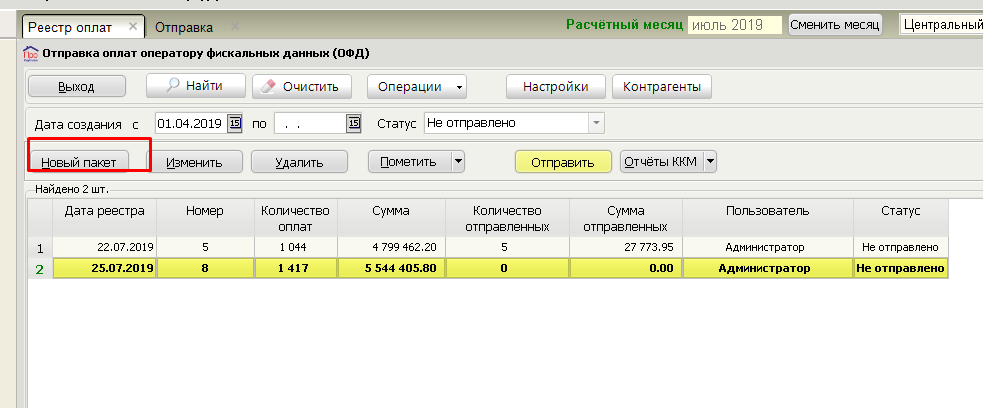Open the Центральный dropdown at top right
Viewport: 983px width, 408px height.
[x=940, y=25]
